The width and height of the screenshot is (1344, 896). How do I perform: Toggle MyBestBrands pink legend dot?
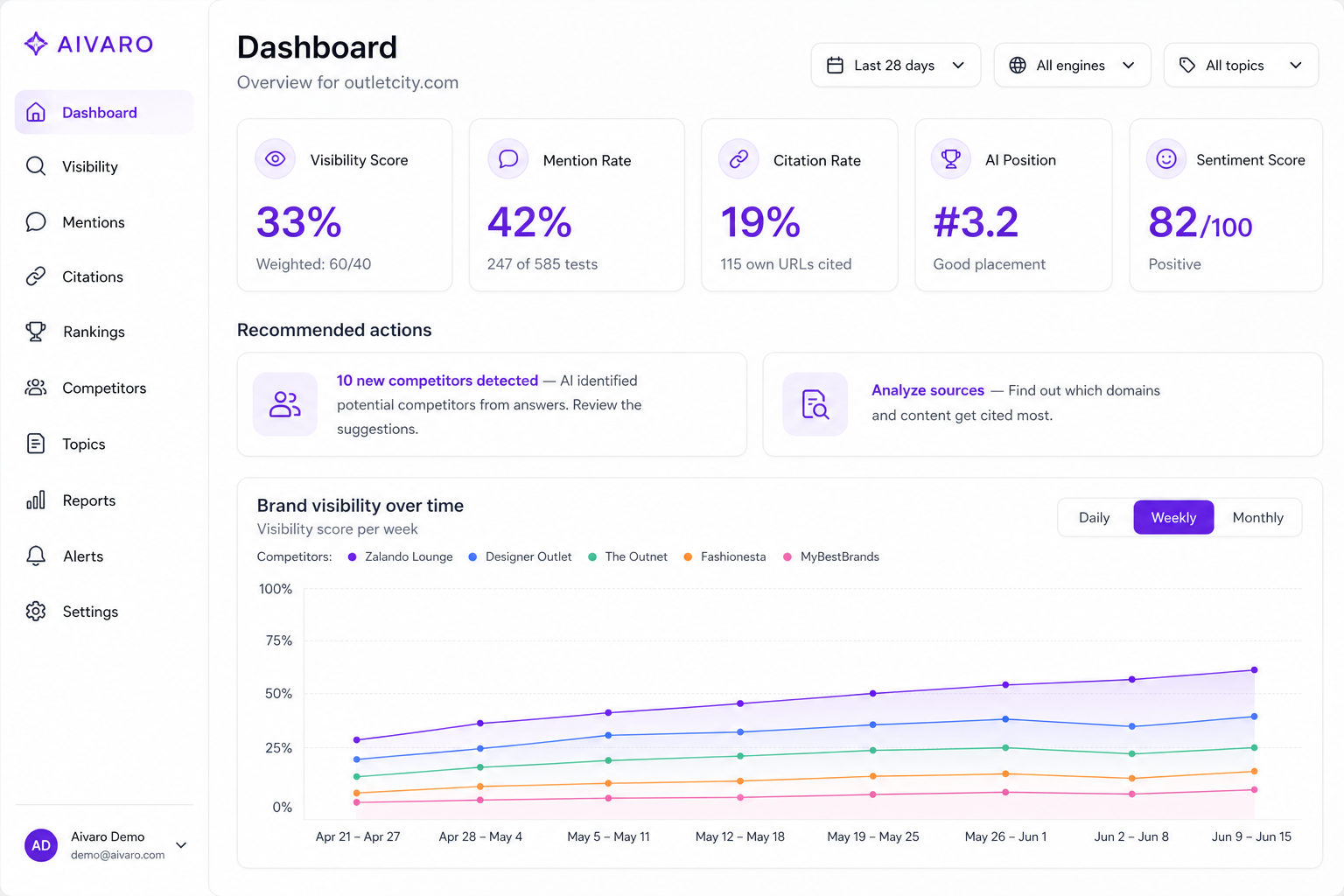click(x=787, y=556)
